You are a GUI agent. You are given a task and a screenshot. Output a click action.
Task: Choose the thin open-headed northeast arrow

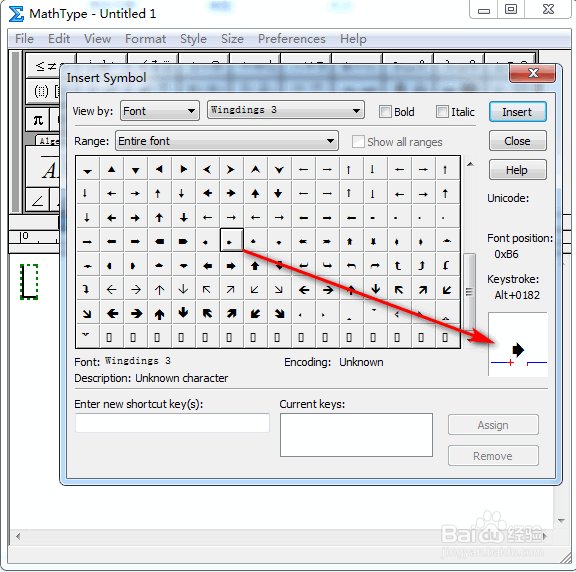[x=231, y=290]
